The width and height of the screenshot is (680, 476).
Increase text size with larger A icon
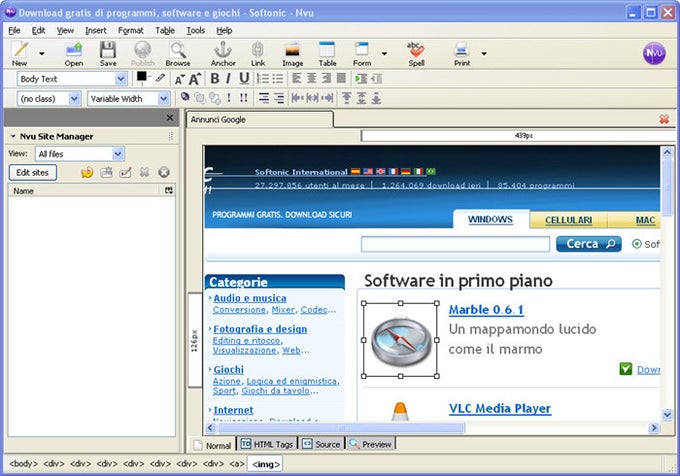pos(194,78)
